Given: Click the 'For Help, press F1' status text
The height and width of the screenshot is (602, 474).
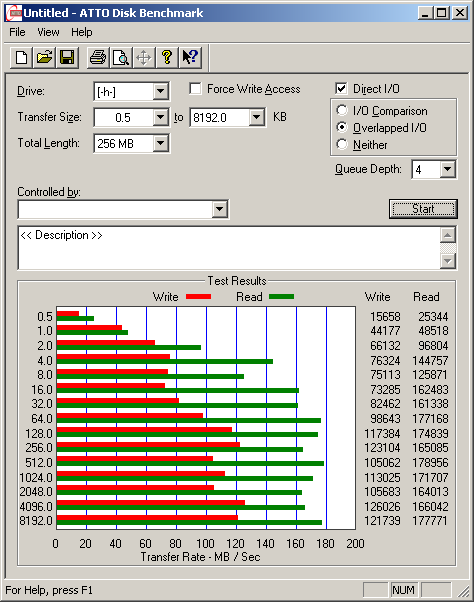Looking at the screenshot, I should click(x=49, y=590).
